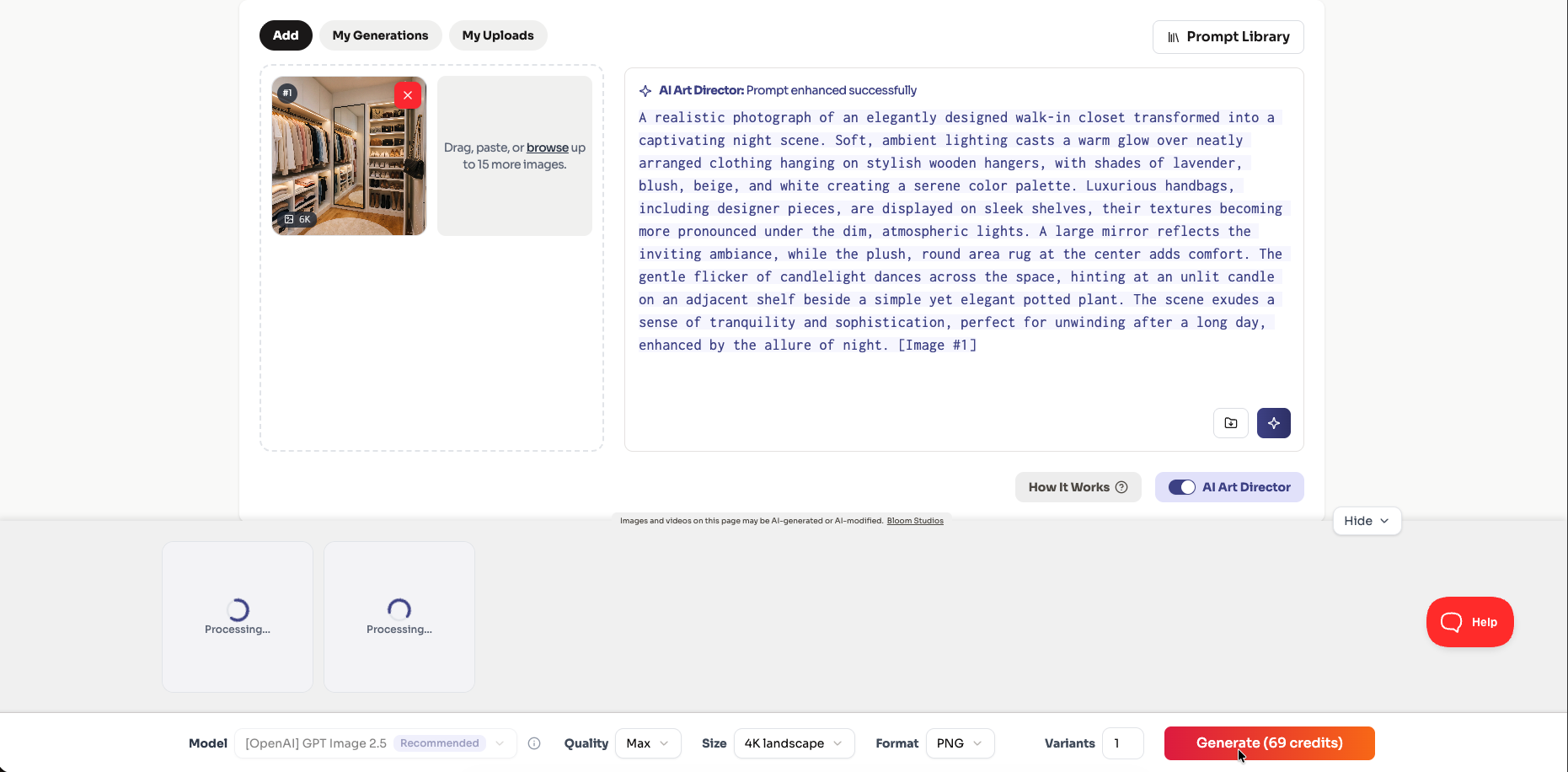
Task: Open the Format PNG dropdown
Action: pos(960,743)
